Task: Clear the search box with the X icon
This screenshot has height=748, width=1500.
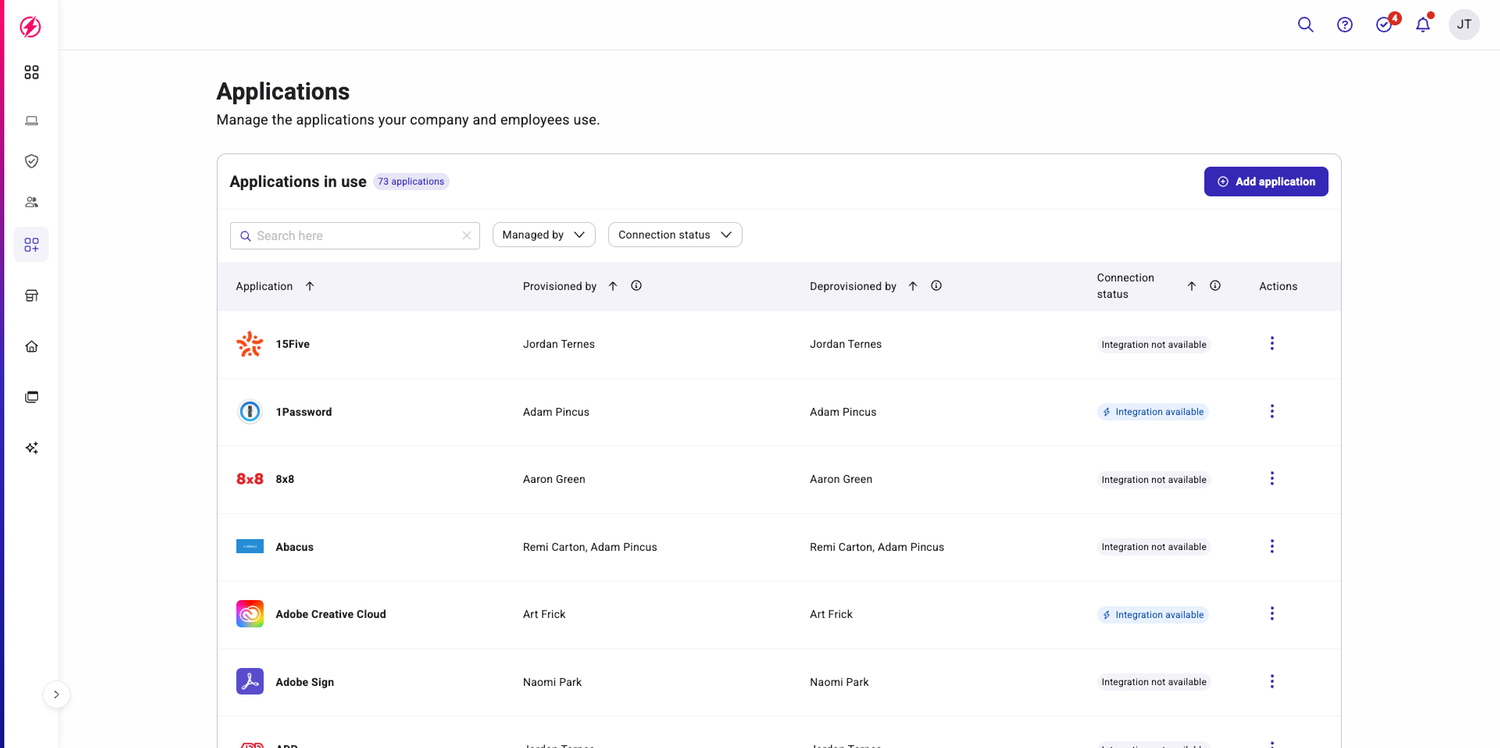Action: pyautogui.click(x=466, y=235)
